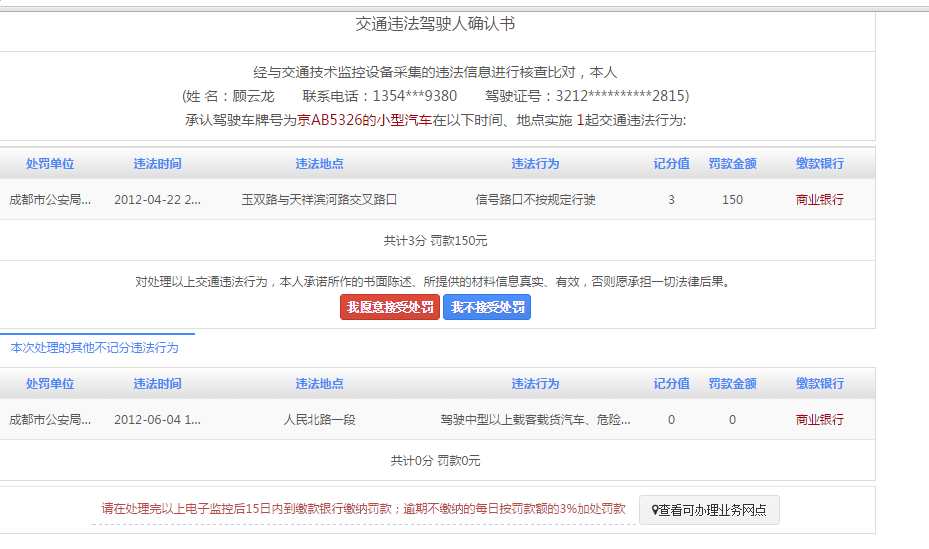Viewport: 929px width, 549px height.
Task: Click 商业银行 link in the first table
Action: click(819, 200)
